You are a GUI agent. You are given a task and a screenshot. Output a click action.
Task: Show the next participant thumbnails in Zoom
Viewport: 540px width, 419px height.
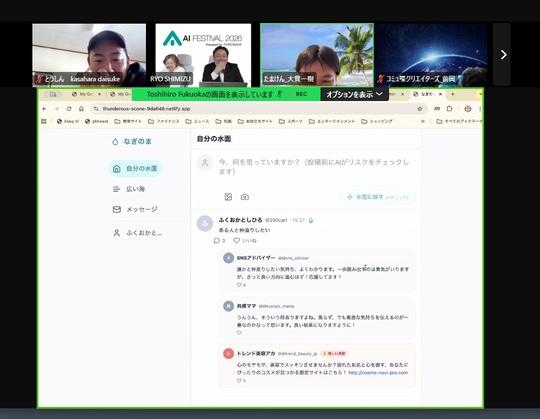pos(502,54)
